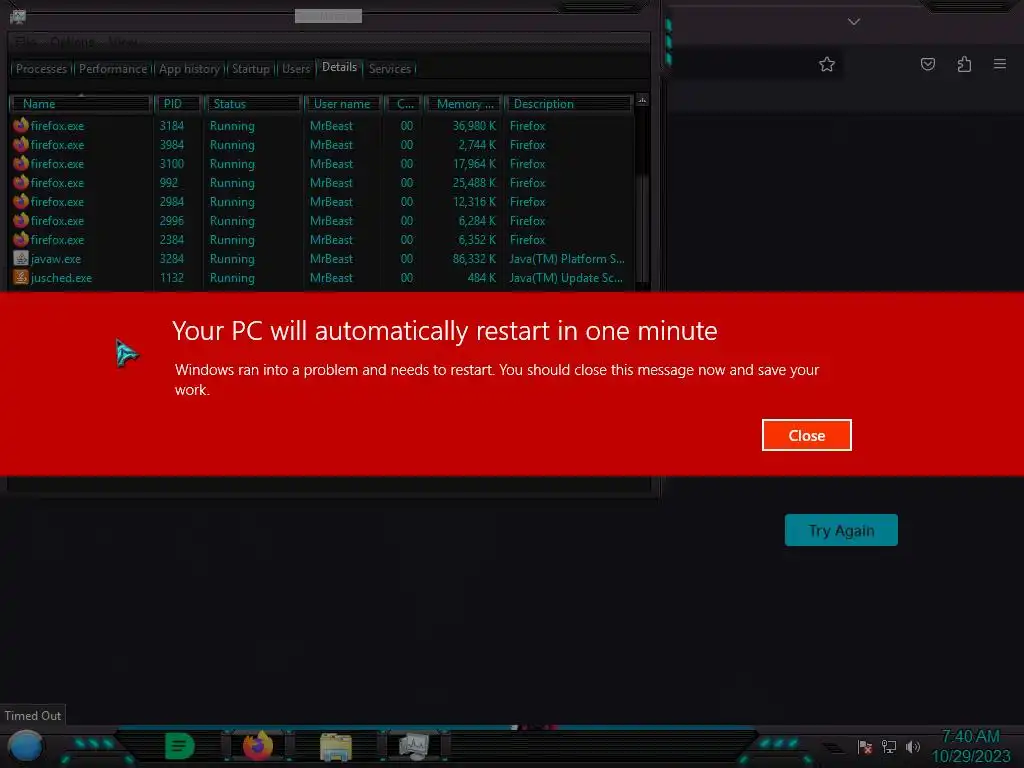This screenshot has width=1024, height=768.
Task: Sort by the Description column header
Action: click(x=569, y=104)
